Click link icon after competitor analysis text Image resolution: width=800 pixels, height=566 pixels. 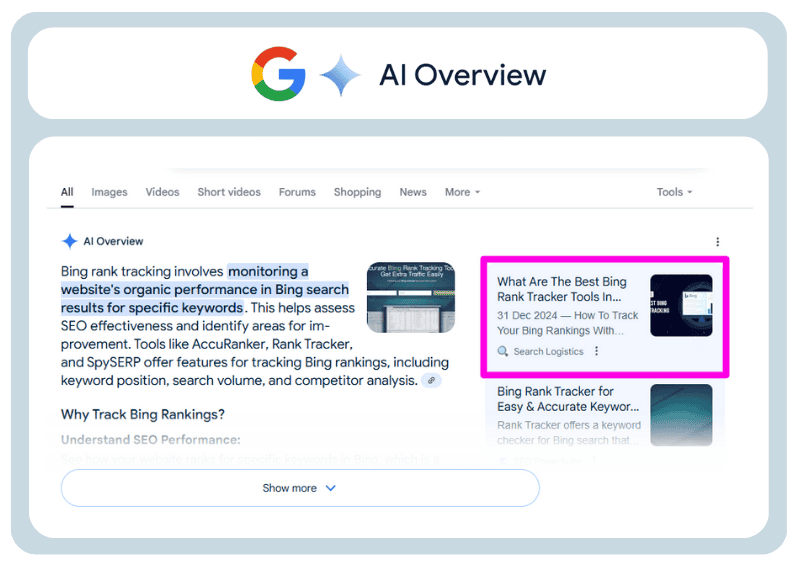(431, 380)
